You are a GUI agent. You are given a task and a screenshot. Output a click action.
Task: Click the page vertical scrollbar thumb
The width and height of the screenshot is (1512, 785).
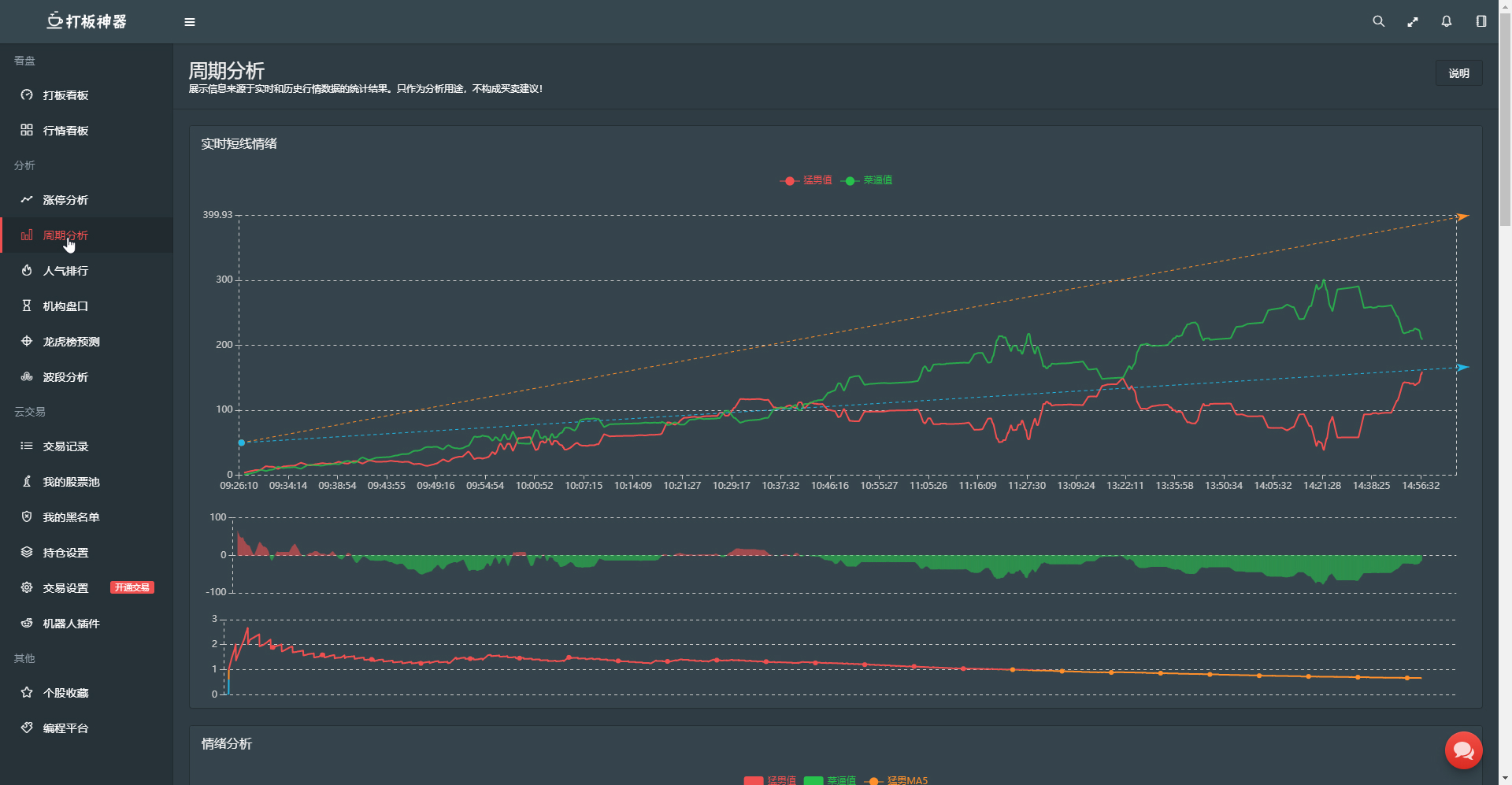(x=1505, y=118)
